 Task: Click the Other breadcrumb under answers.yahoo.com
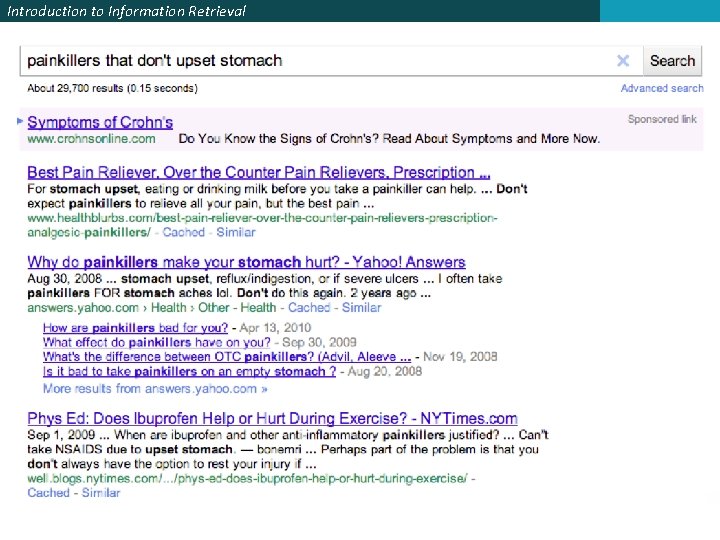click(x=213, y=308)
